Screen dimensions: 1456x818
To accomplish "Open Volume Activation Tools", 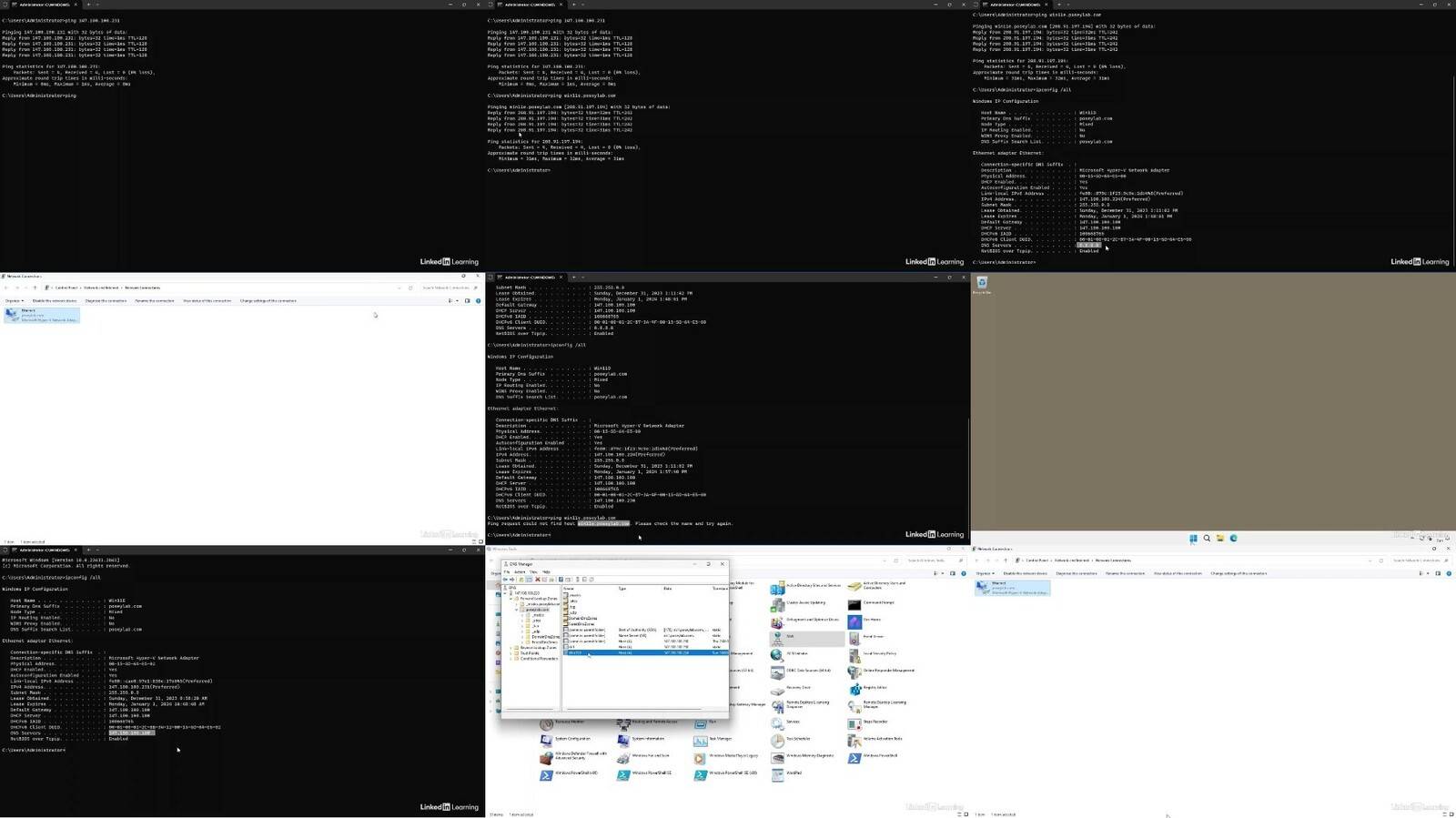I will (x=875, y=739).
